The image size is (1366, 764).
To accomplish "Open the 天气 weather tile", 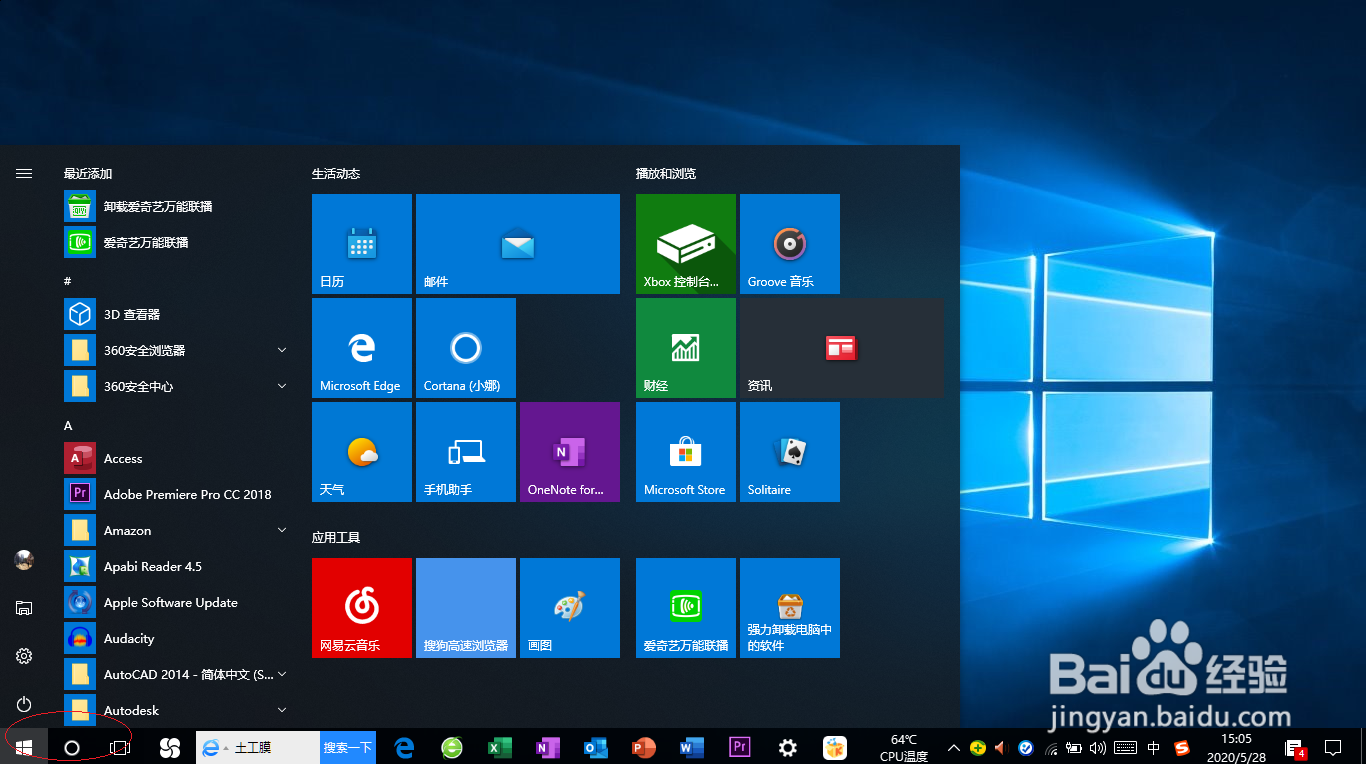I will (361, 451).
